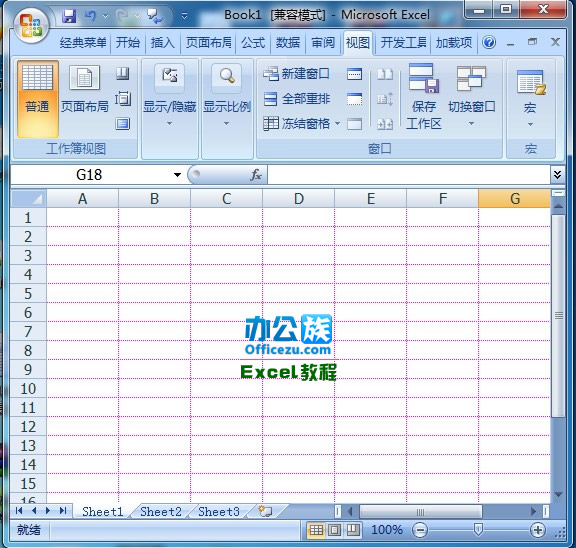Click into the formula bar
Viewport: 576px width, 548px height.
pyautogui.click(x=408, y=174)
